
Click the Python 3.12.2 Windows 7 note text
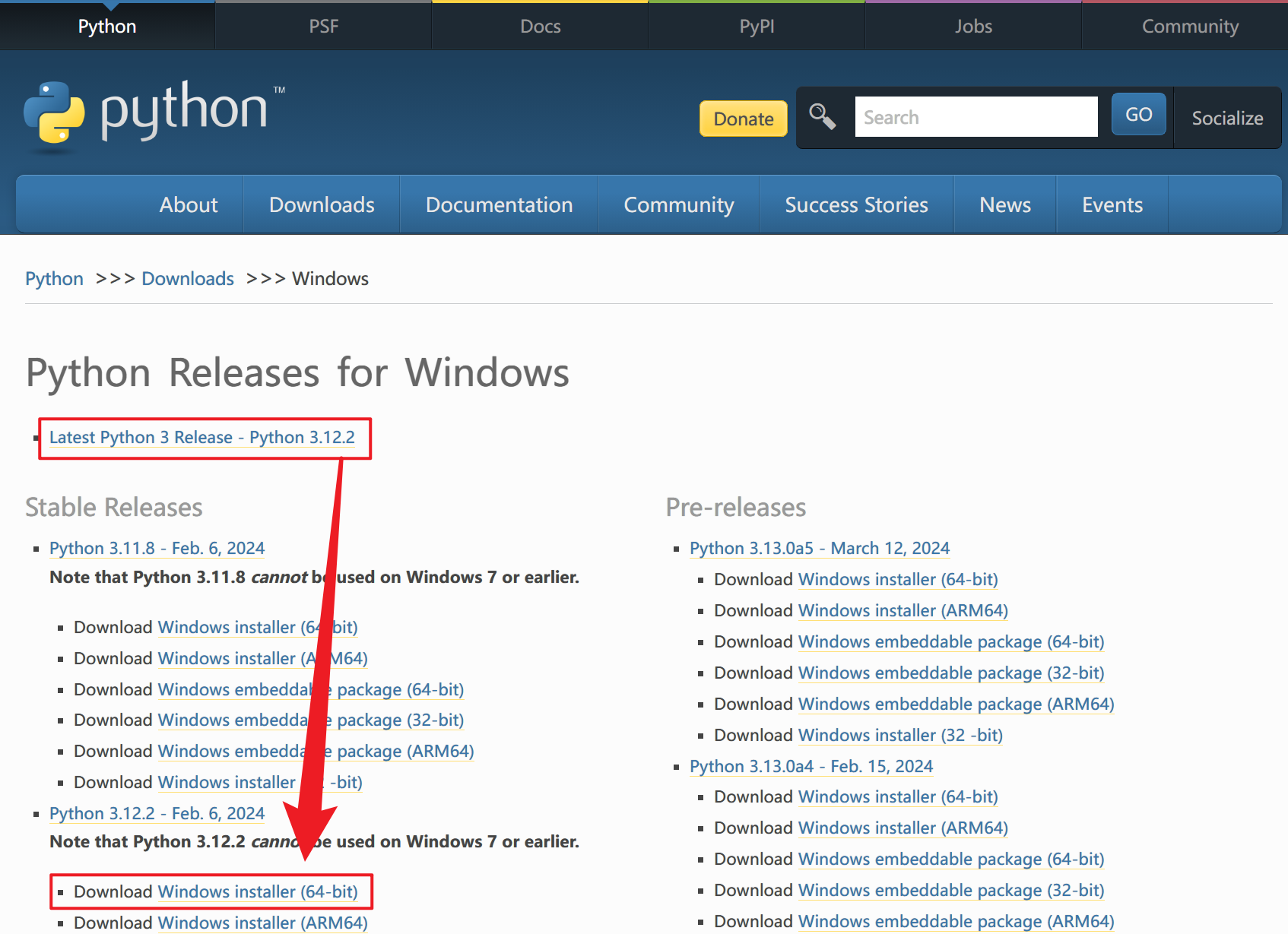point(315,842)
